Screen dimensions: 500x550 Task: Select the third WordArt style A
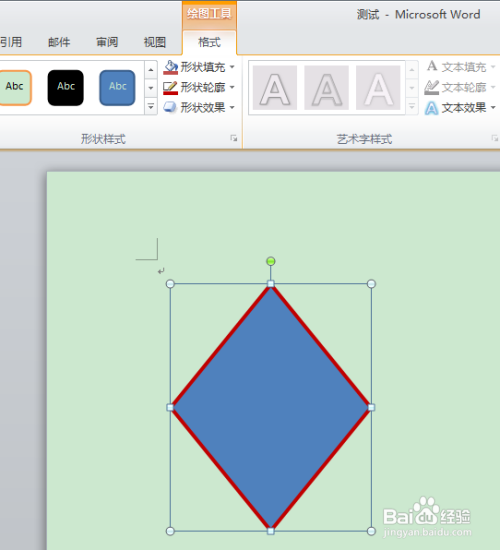(x=378, y=88)
